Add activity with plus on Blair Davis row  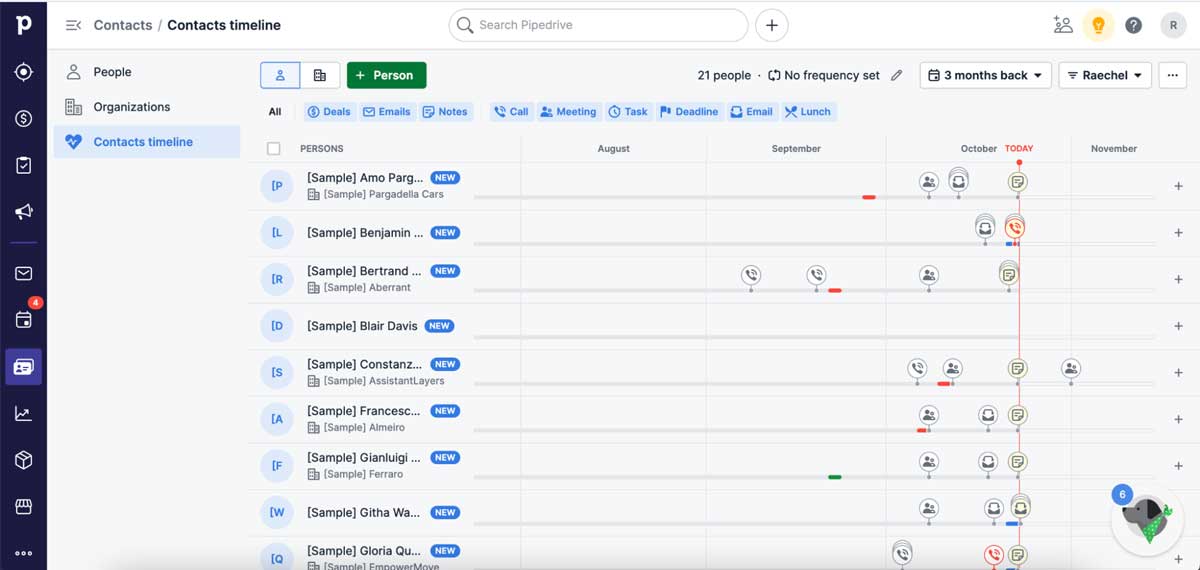[x=1178, y=326]
